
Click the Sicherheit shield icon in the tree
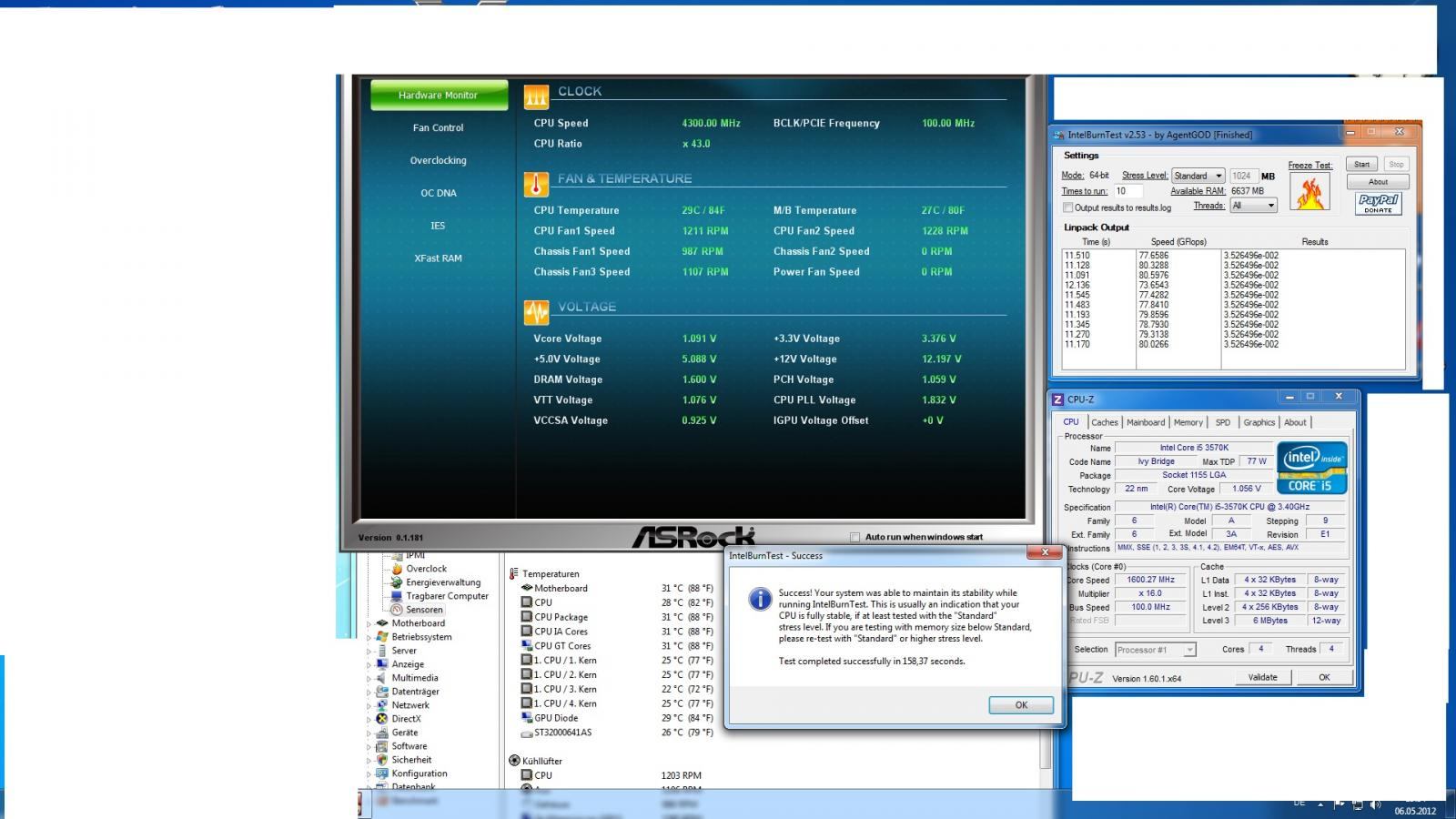[x=382, y=760]
